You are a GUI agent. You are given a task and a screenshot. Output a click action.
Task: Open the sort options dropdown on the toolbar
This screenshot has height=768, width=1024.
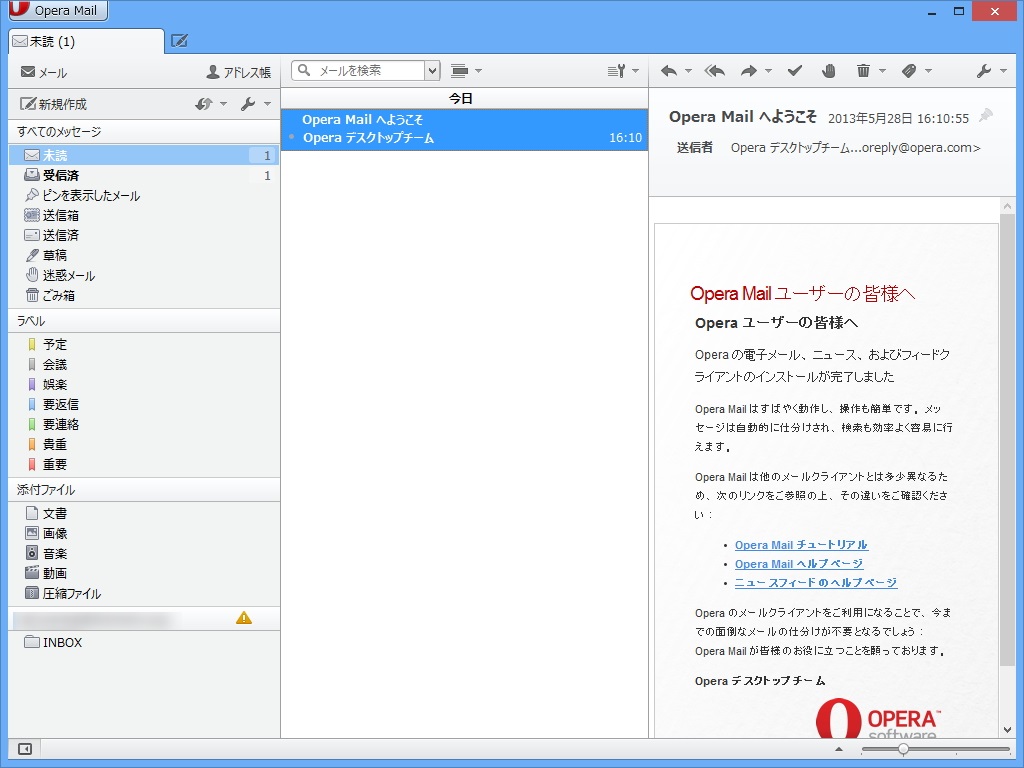tap(618, 71)
